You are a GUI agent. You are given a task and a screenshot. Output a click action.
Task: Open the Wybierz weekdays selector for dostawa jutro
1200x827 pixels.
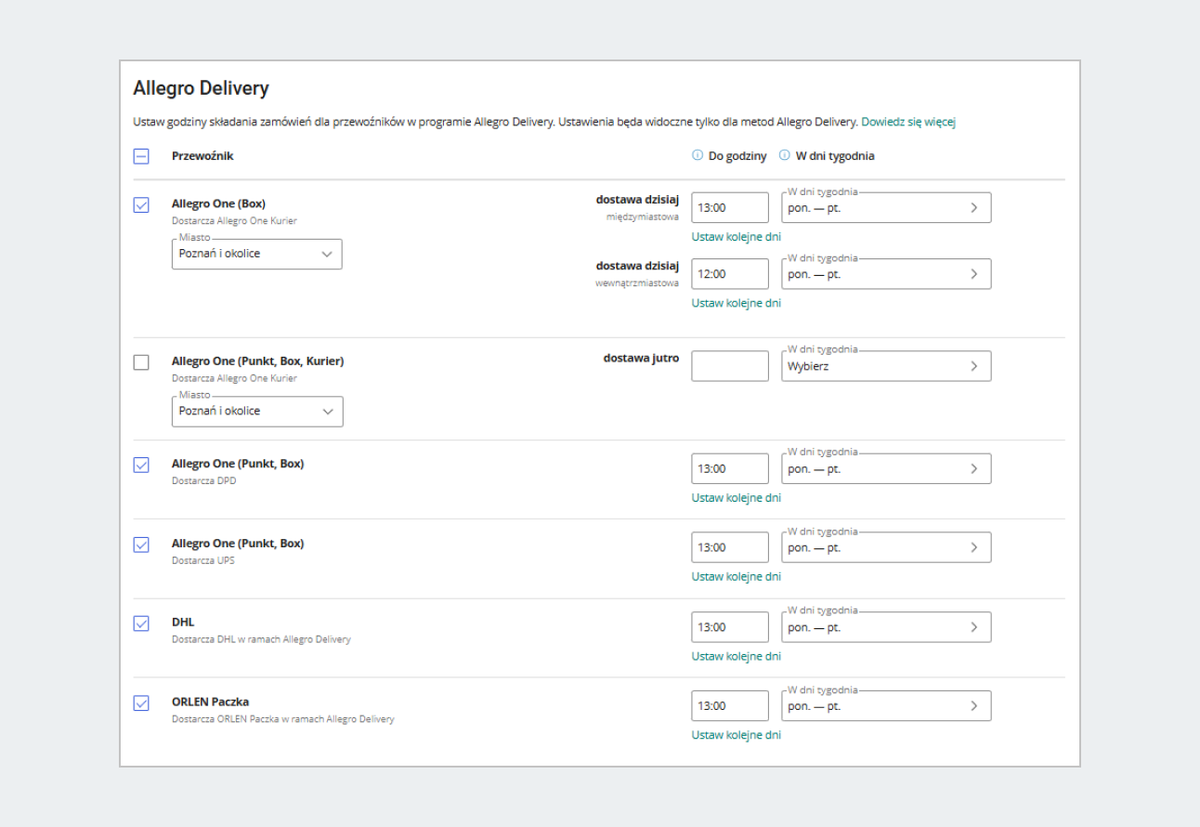tap(886, 366)
